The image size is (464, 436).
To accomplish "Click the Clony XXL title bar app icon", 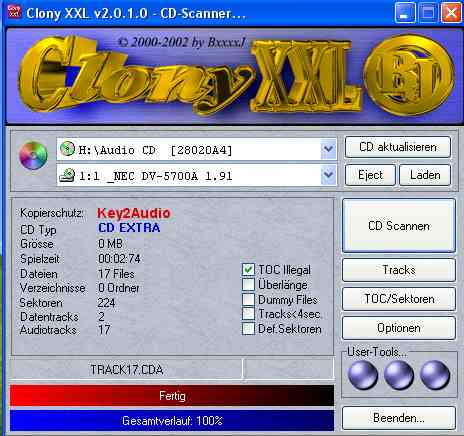I will pos(14,12).
